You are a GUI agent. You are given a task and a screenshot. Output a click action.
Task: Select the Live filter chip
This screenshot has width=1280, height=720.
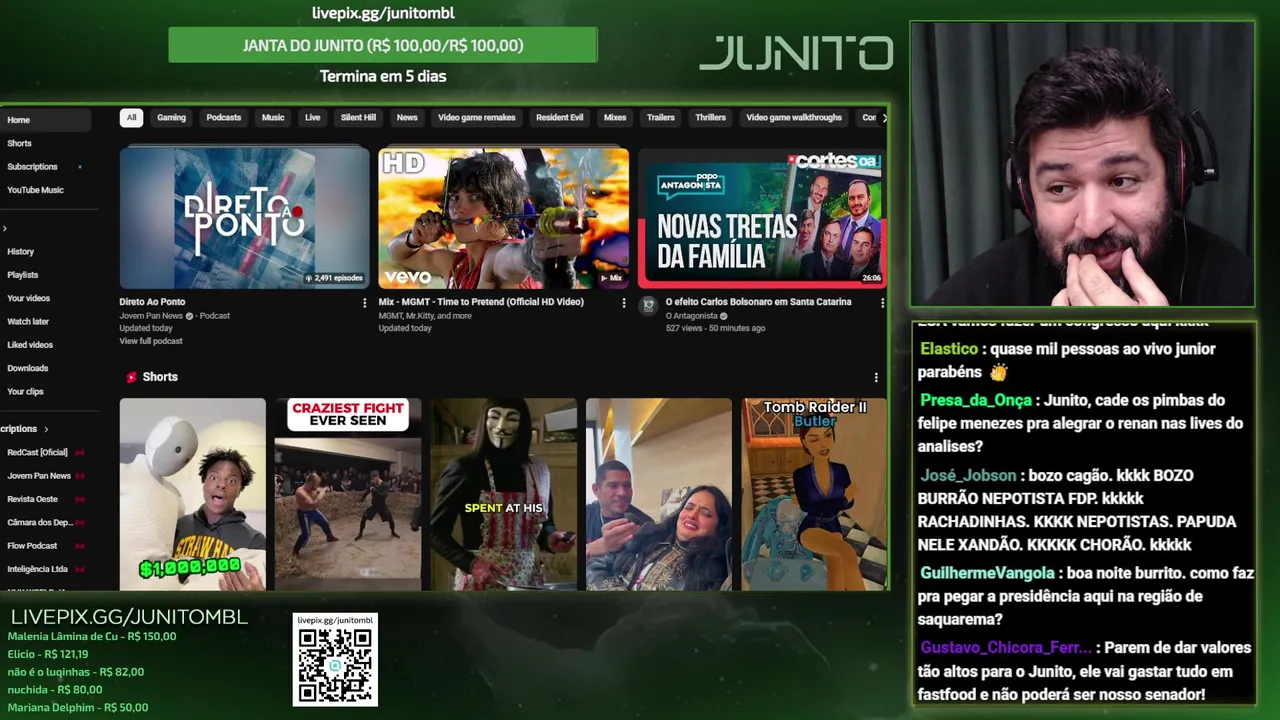point(312,118)
